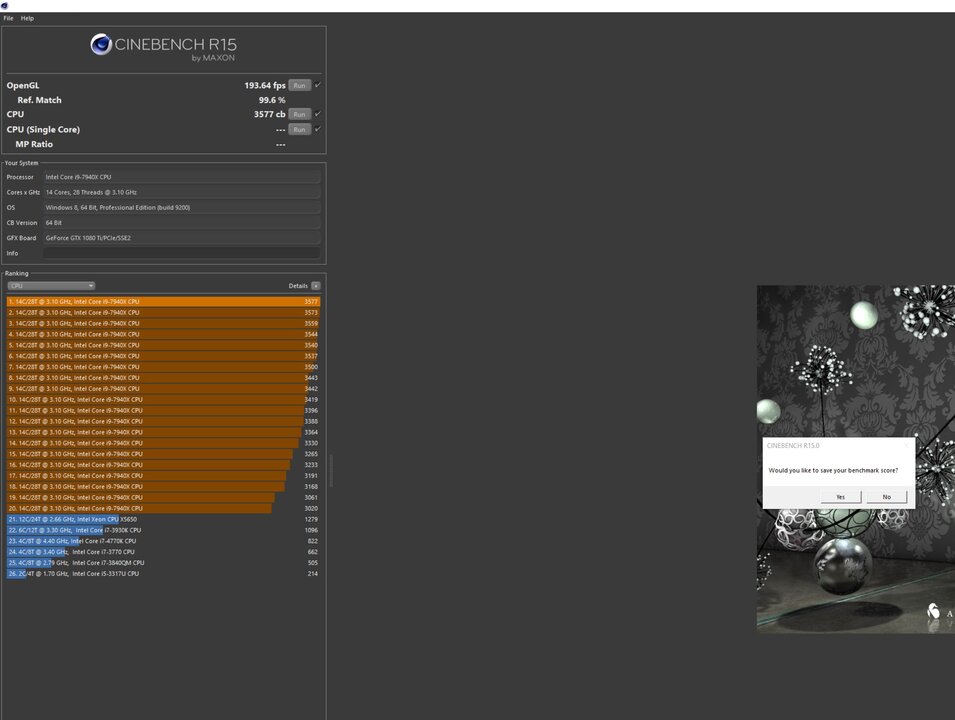The image size is (955, 720).
Task: Run the OpenGL benchmark
Action: pos(299,85)
